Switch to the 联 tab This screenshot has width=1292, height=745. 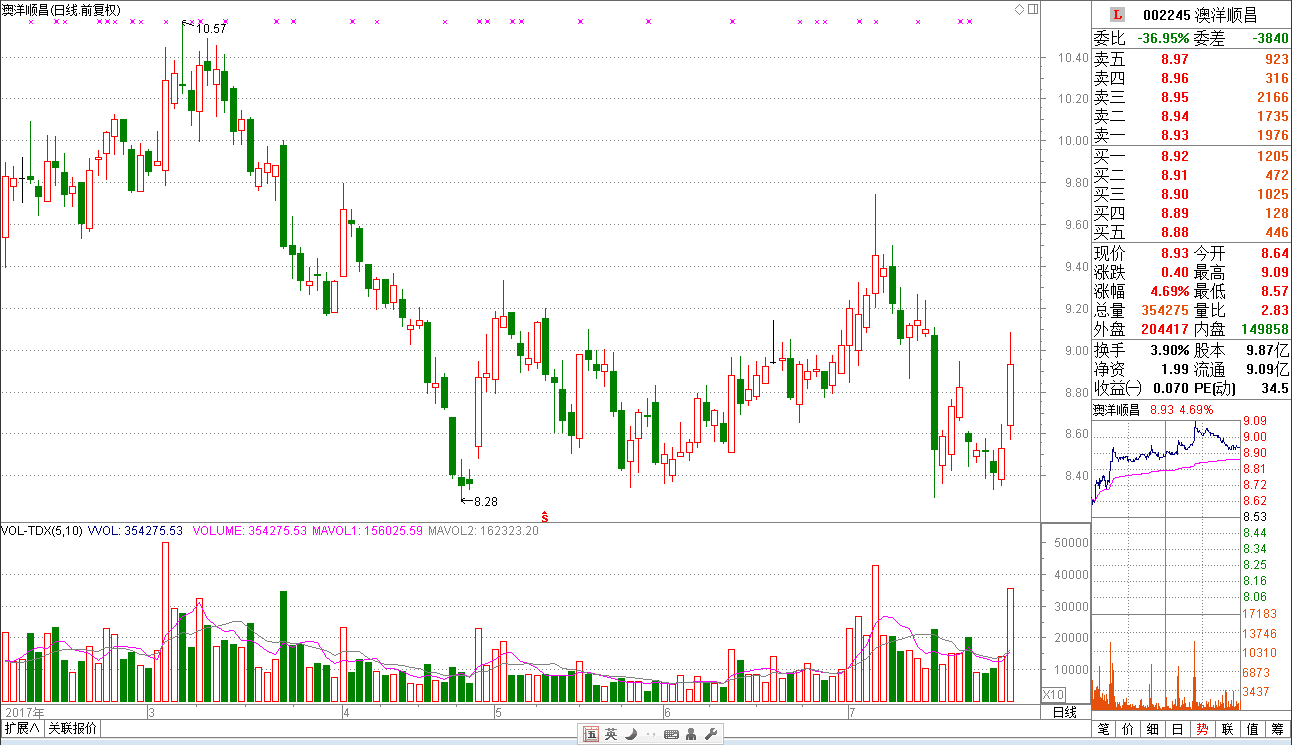tap(1227, 729)
